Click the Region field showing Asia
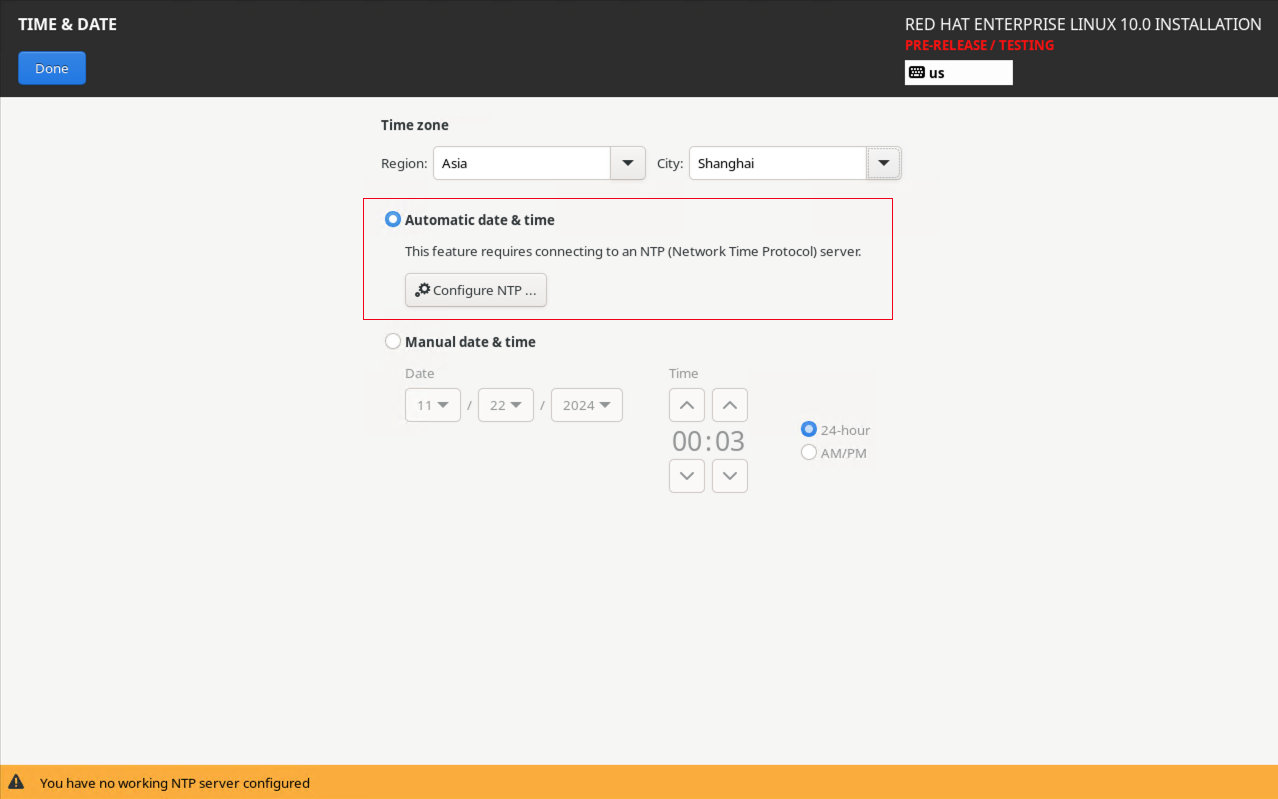This screenshot has width=1278, height=799. point(522,163)
